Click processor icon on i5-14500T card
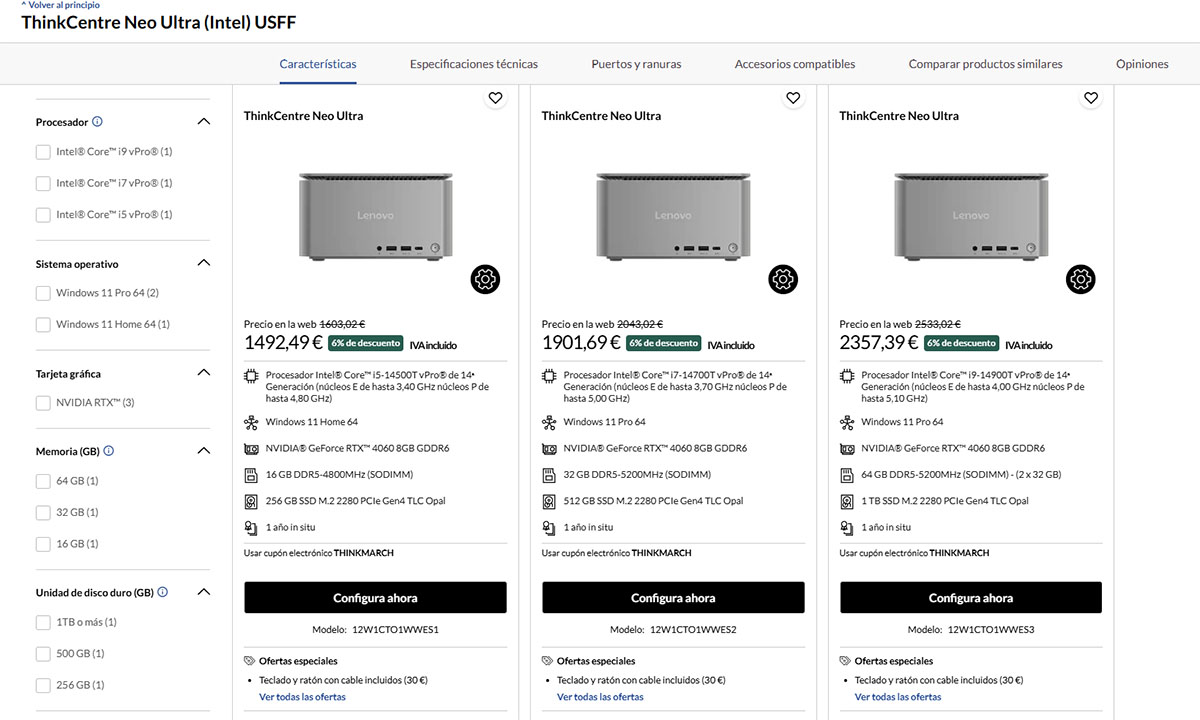Image resolution: width=1200 pixels, height=720 pixels. [x=251, y=376]
